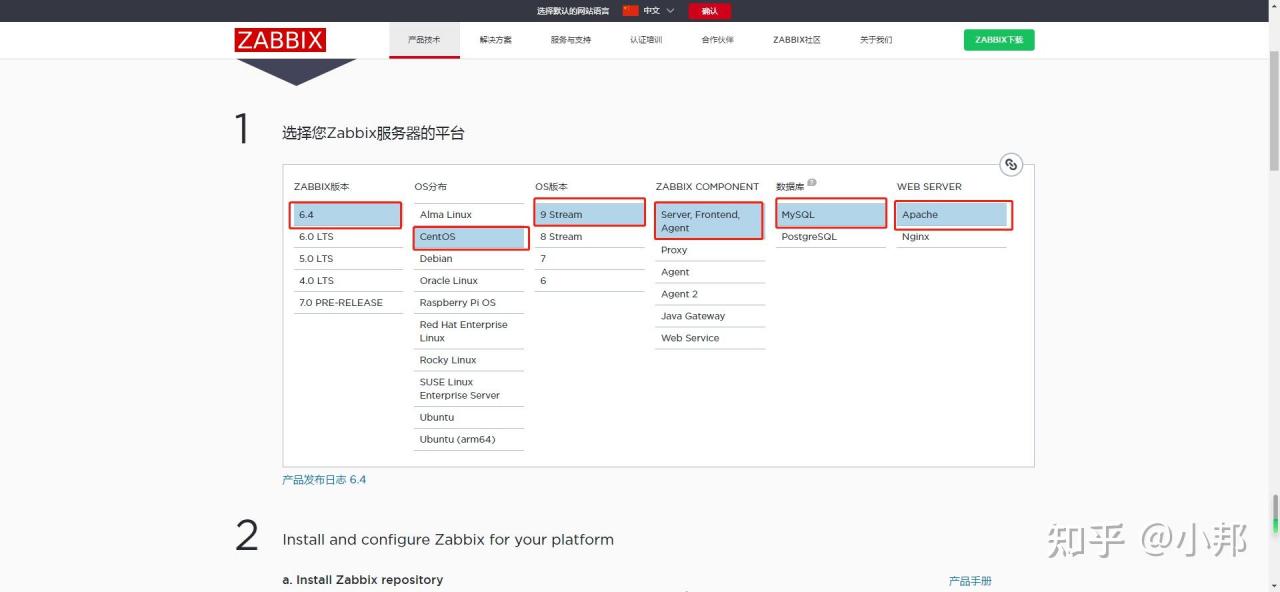
Task: Select Red Hat Enterprise Linux distribution
Action: point(469,331)
